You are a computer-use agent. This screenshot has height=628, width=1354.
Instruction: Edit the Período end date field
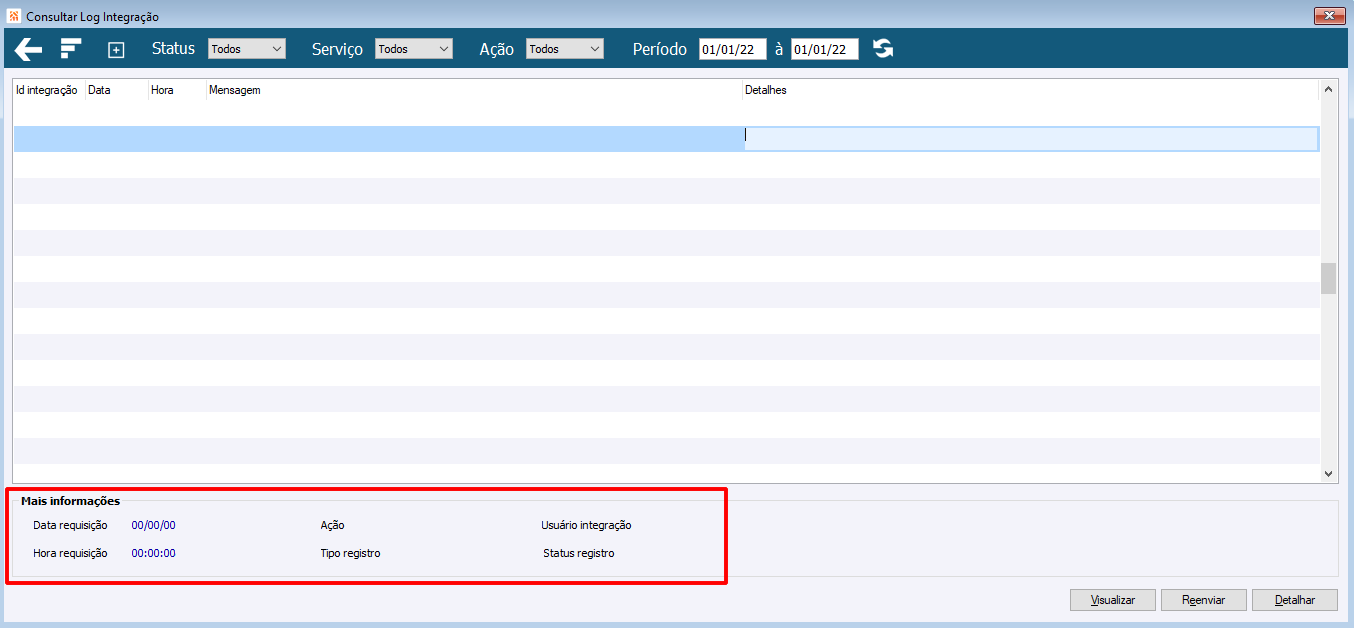pyautogui.click(x=825, y=49)
